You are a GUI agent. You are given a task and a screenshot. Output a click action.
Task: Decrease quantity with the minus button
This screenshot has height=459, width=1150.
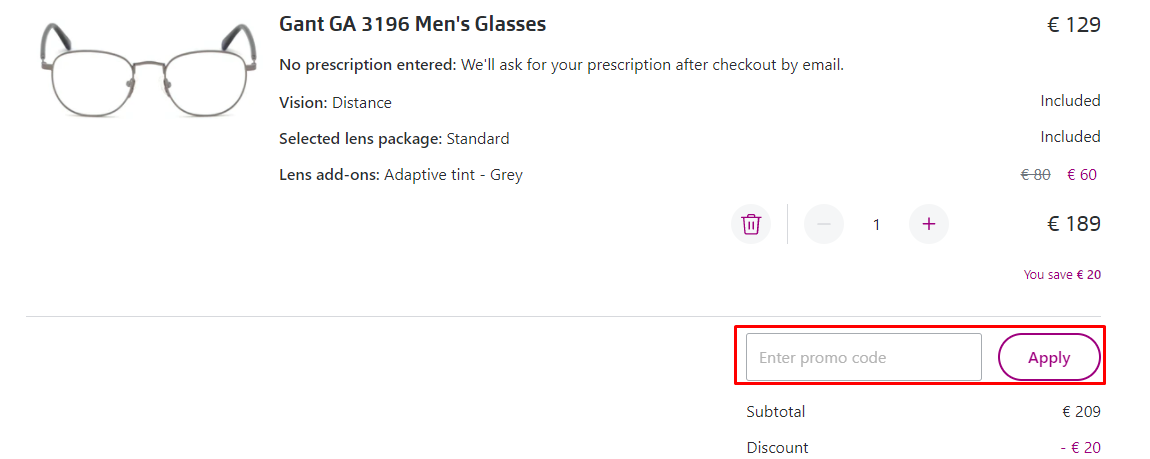(824, 224)
